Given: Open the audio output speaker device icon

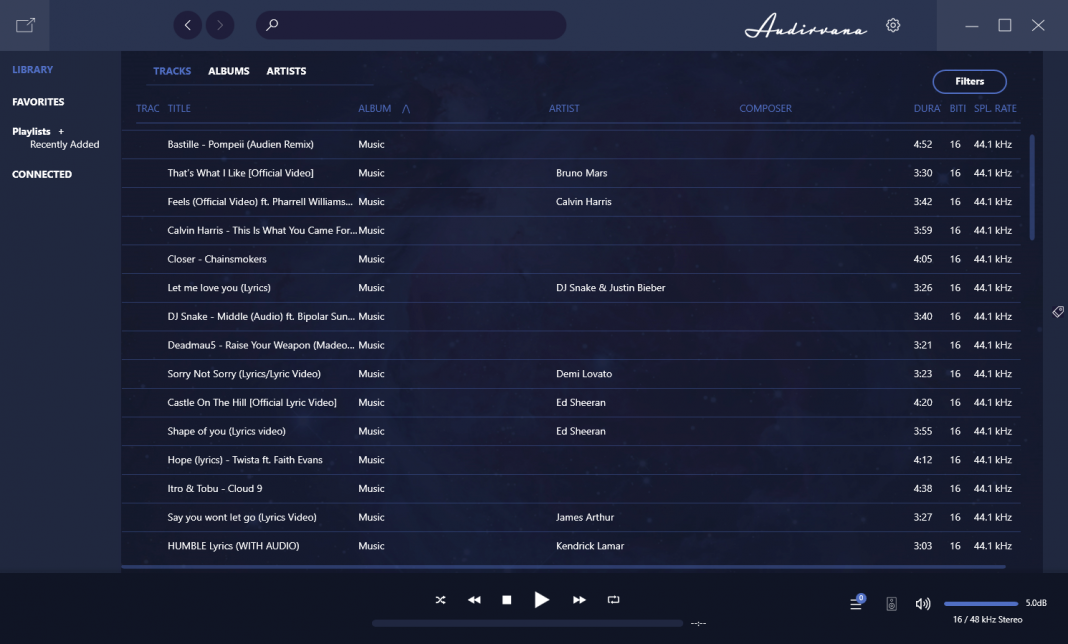Looking at the screenshot, I should [892, 604].
